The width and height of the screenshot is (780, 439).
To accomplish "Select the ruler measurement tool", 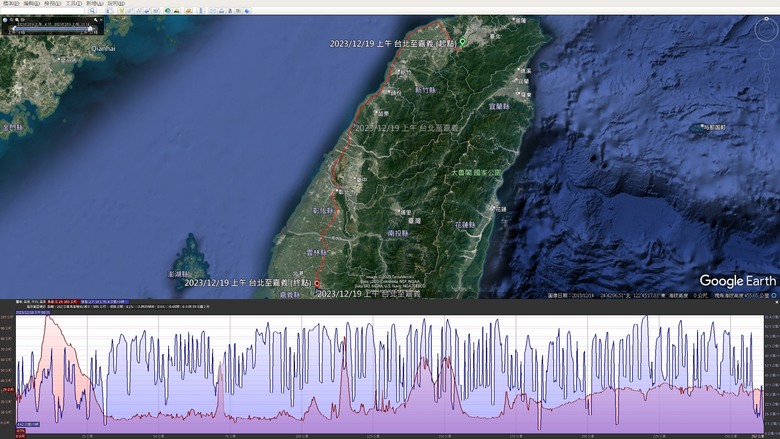I will pos(200,10).
